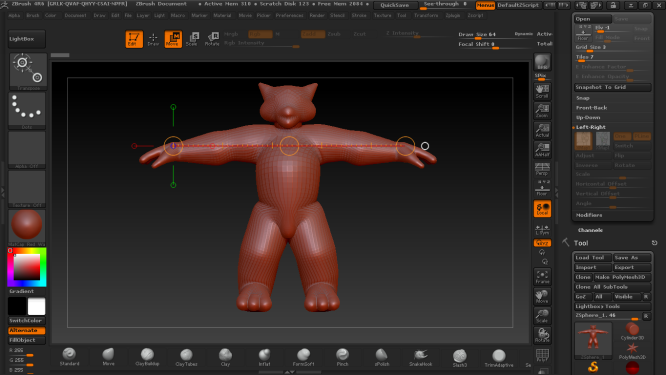Open the Alpha Off selector
666x375 pixels.
point(27,149)
